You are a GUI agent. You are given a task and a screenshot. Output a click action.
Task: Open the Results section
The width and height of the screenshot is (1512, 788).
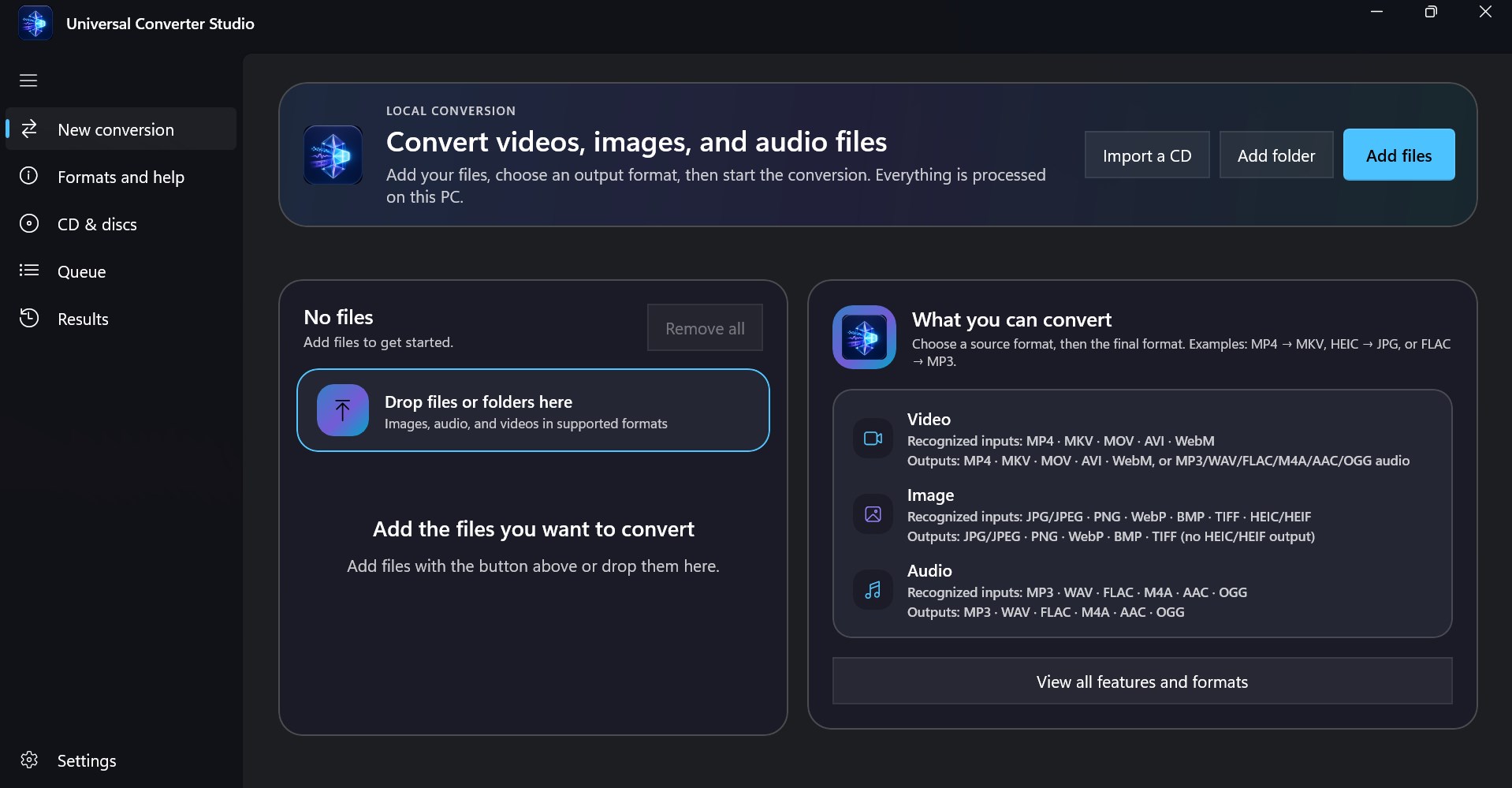coord(121,318)
